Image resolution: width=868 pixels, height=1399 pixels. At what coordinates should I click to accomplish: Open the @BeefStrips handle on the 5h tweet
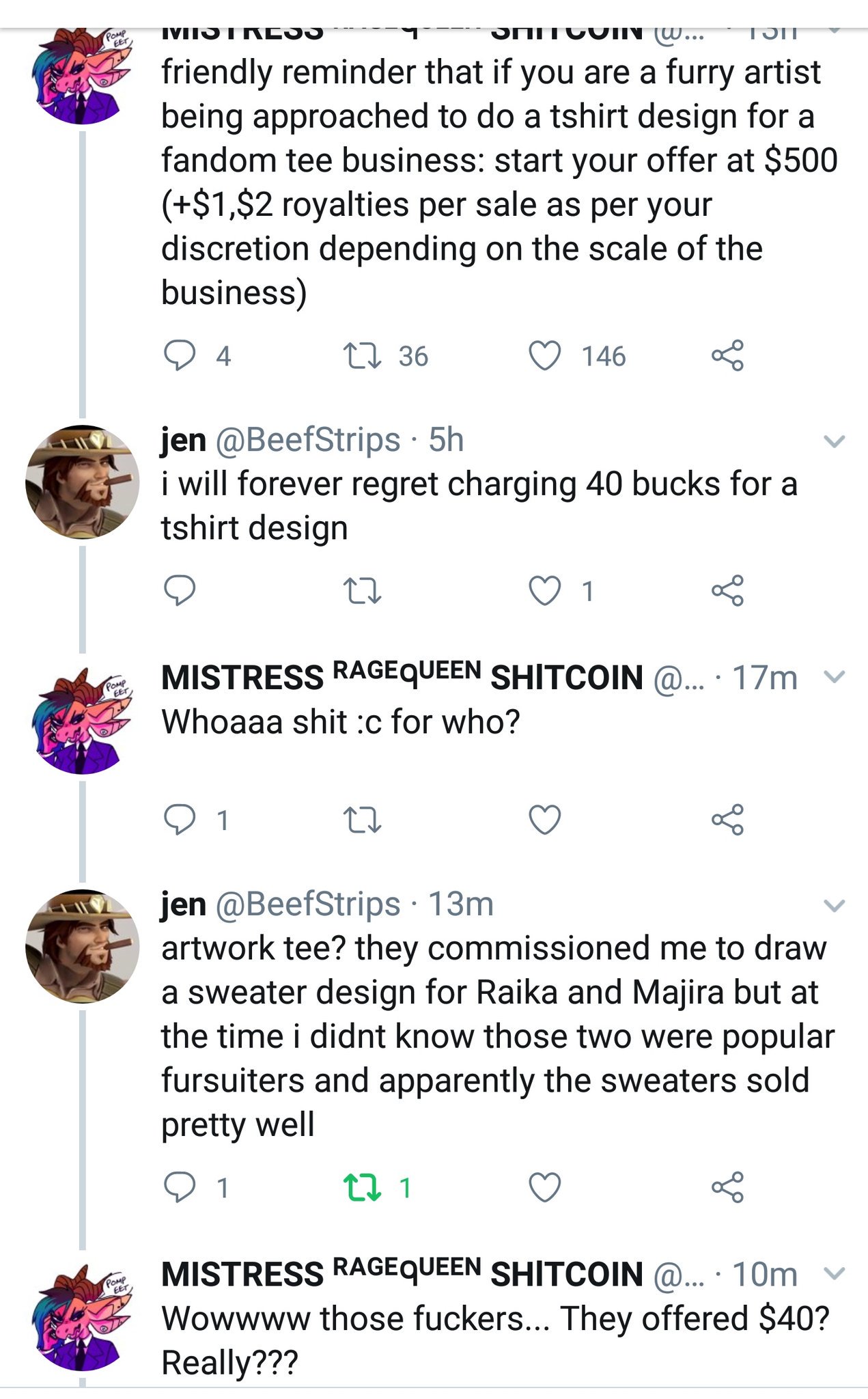tap(308, 440)
